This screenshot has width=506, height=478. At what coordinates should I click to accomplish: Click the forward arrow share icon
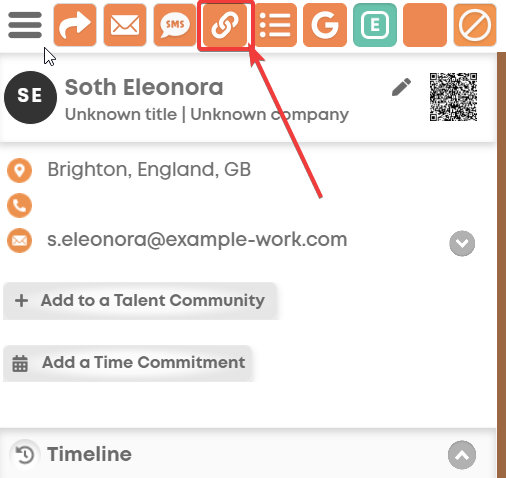tap(75, 25)
